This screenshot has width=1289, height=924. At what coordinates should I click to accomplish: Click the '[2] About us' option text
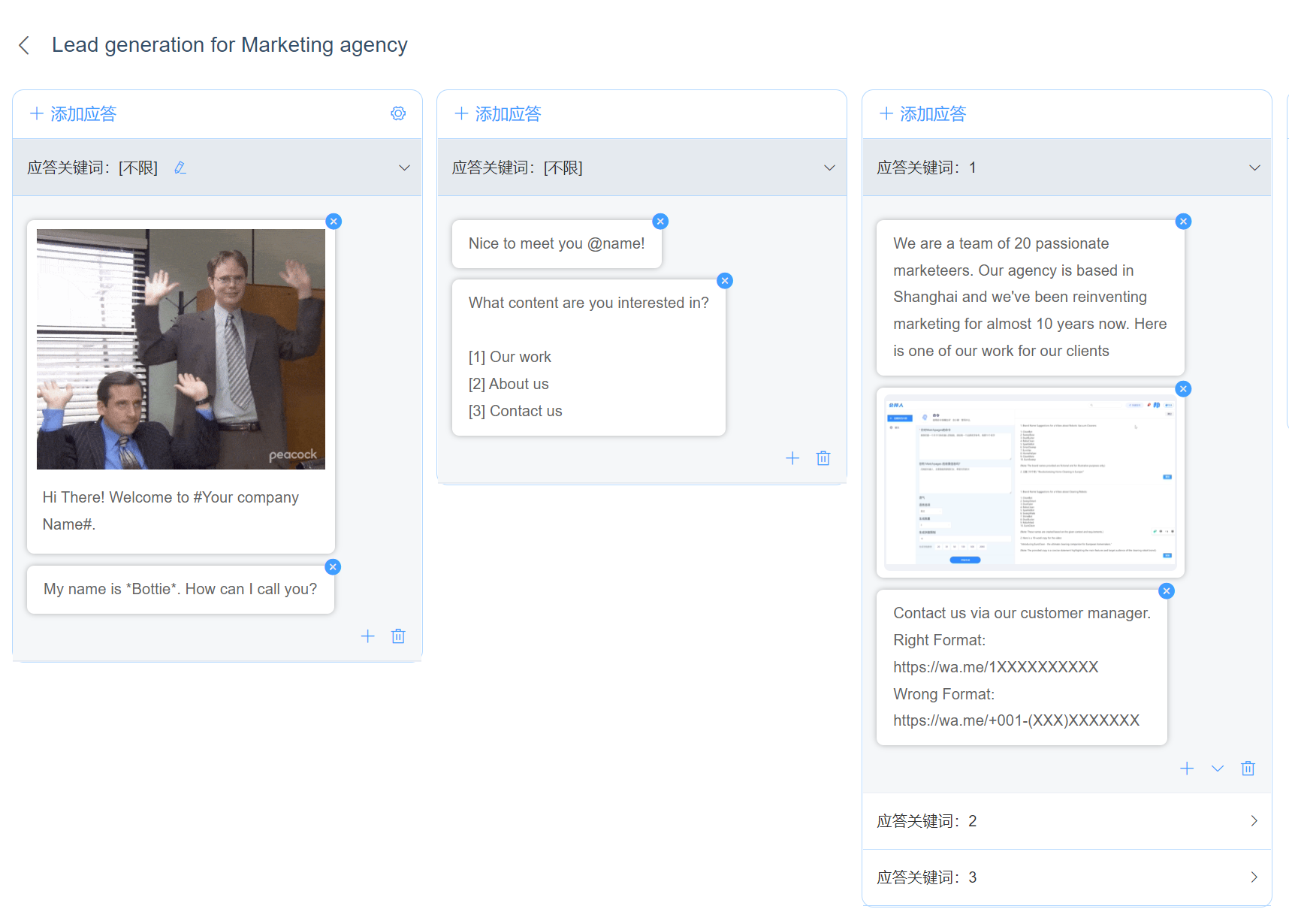point(509,384)
